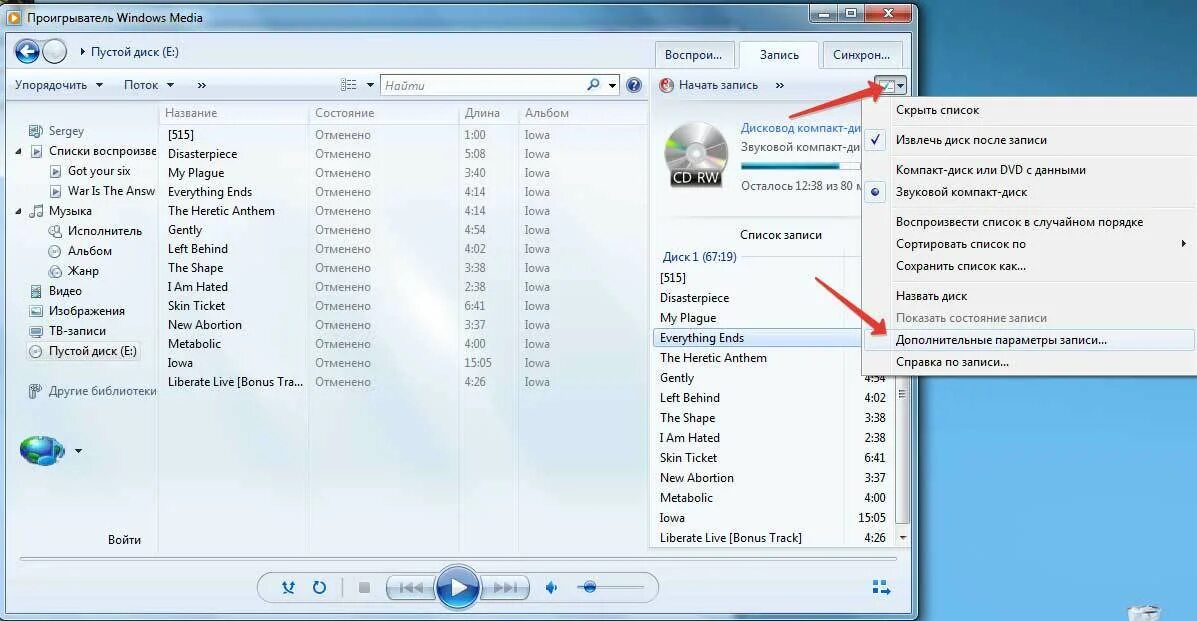Click the Stop playback button
This screenshot has height=621, width=1197.
364,587
